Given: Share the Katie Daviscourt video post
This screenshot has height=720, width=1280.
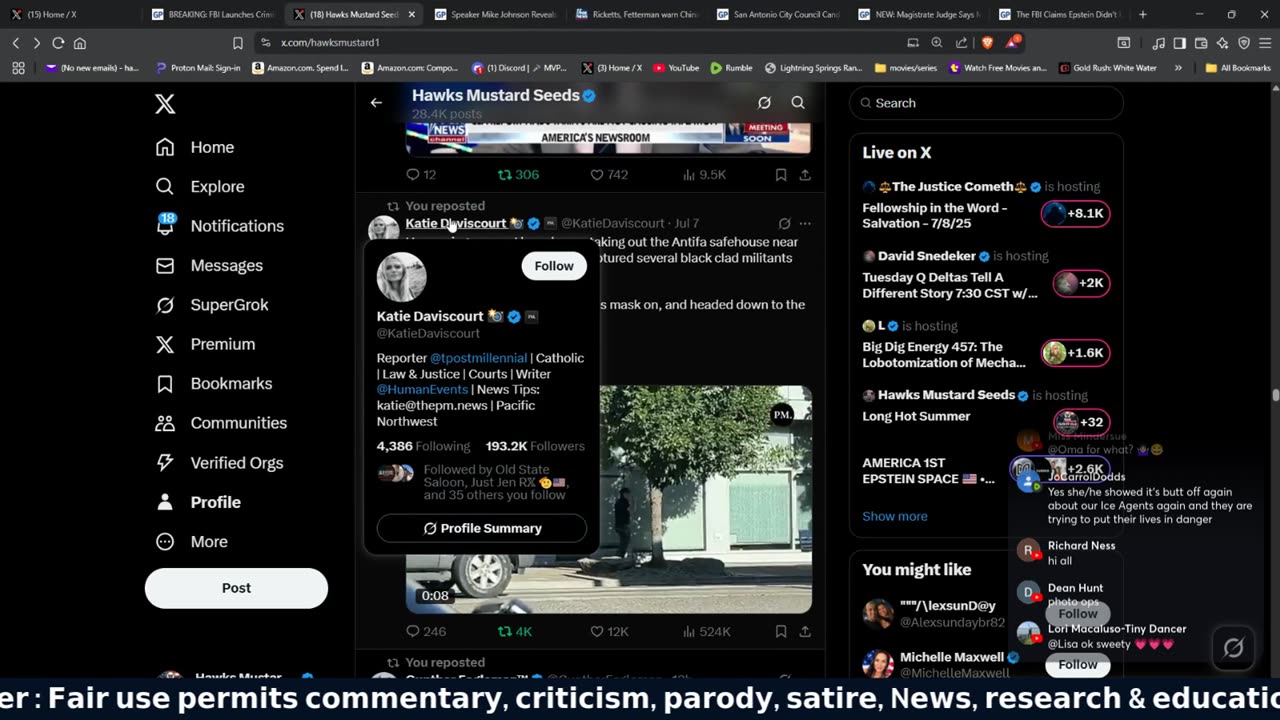Looking at the screenshot, I should (x=805, y=631).
